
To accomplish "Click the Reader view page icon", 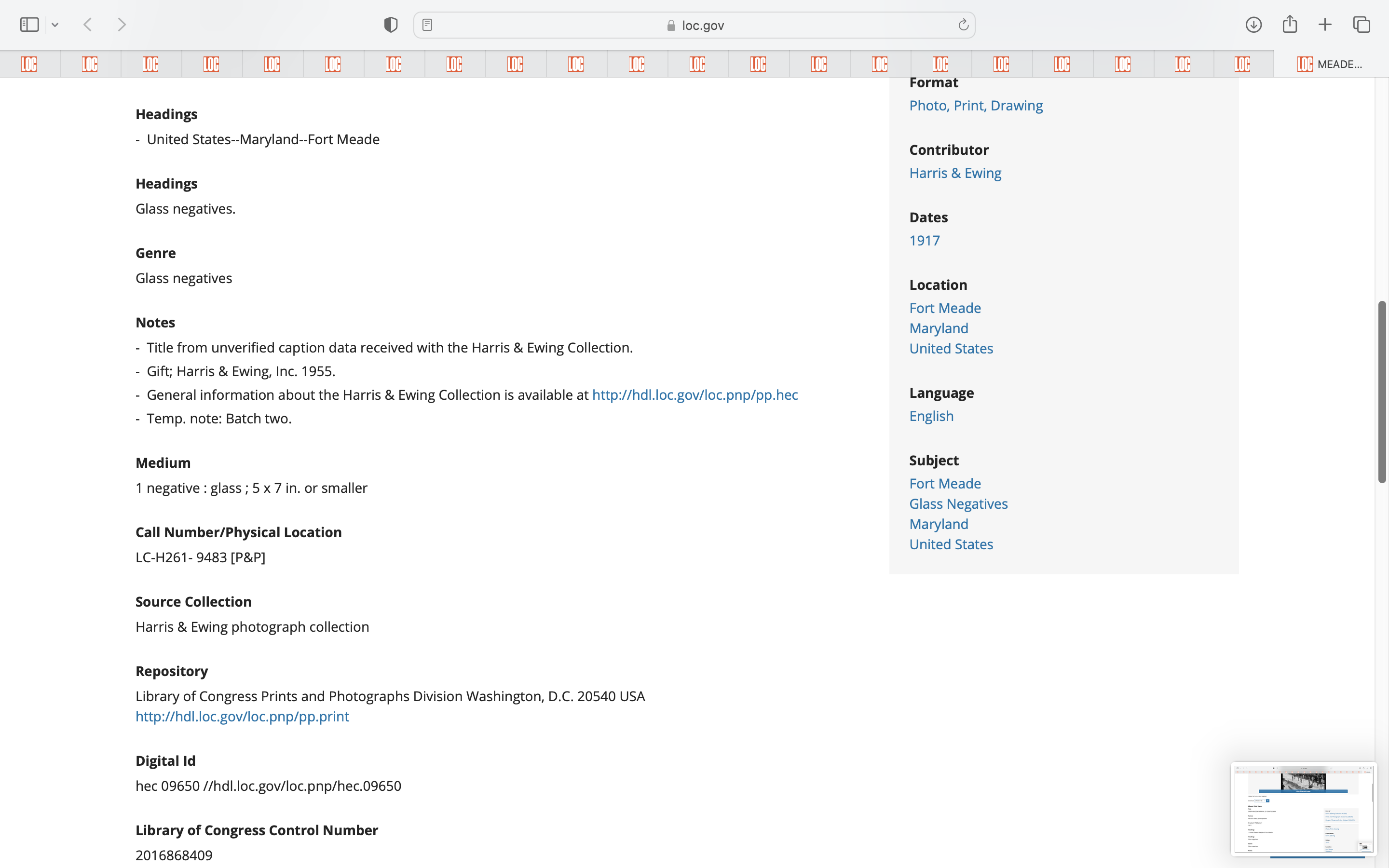I will (x=427, y=25).
